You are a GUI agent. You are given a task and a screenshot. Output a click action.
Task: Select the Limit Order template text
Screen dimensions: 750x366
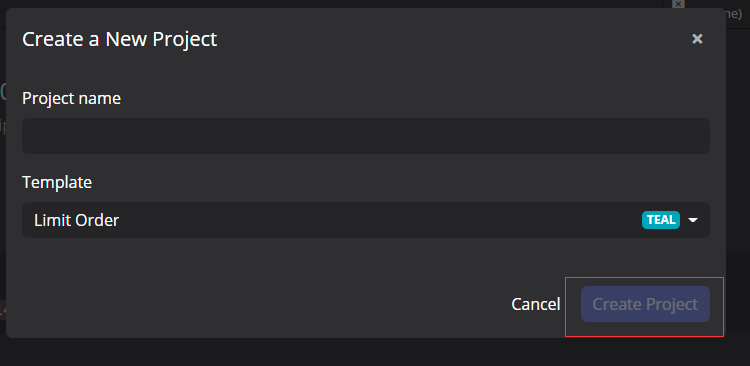77,220
